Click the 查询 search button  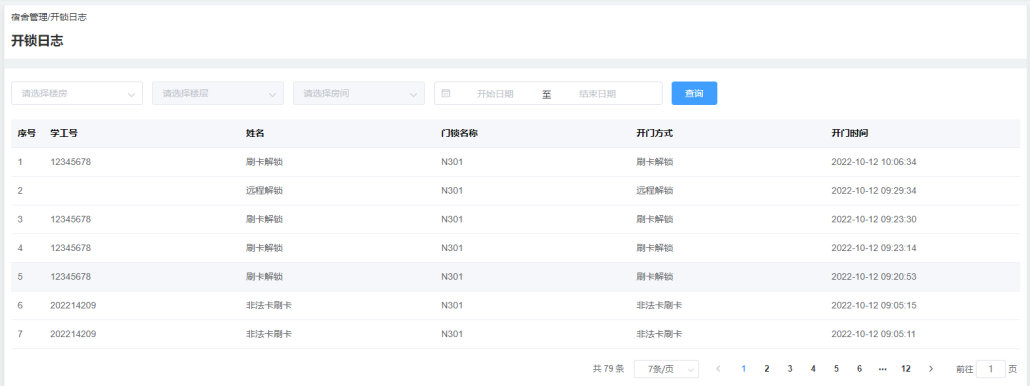tap(694, 93)
